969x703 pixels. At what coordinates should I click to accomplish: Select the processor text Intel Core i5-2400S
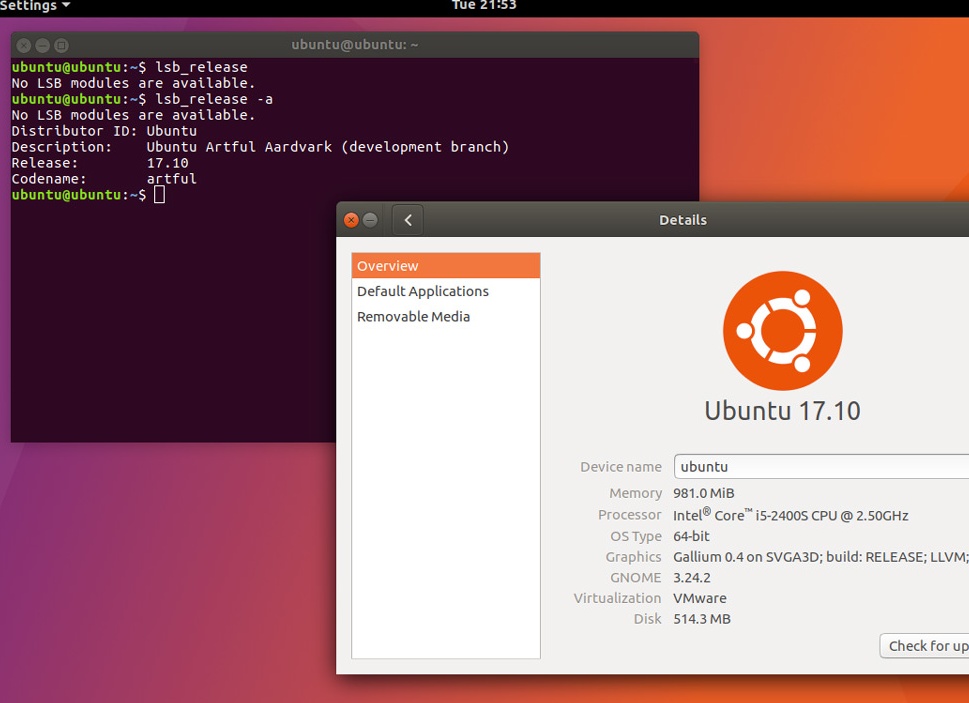point(790,515)
